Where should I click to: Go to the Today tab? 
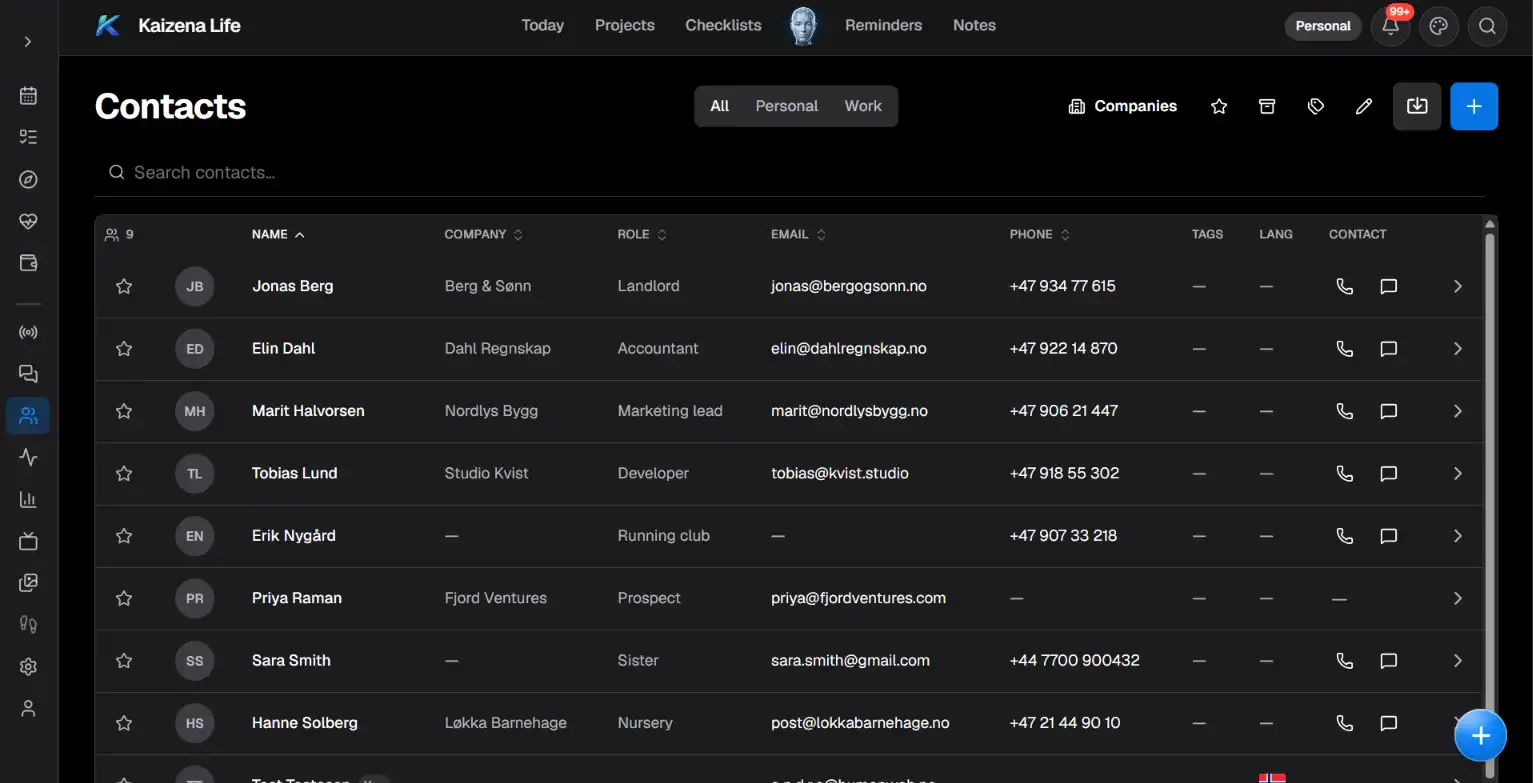543,26
